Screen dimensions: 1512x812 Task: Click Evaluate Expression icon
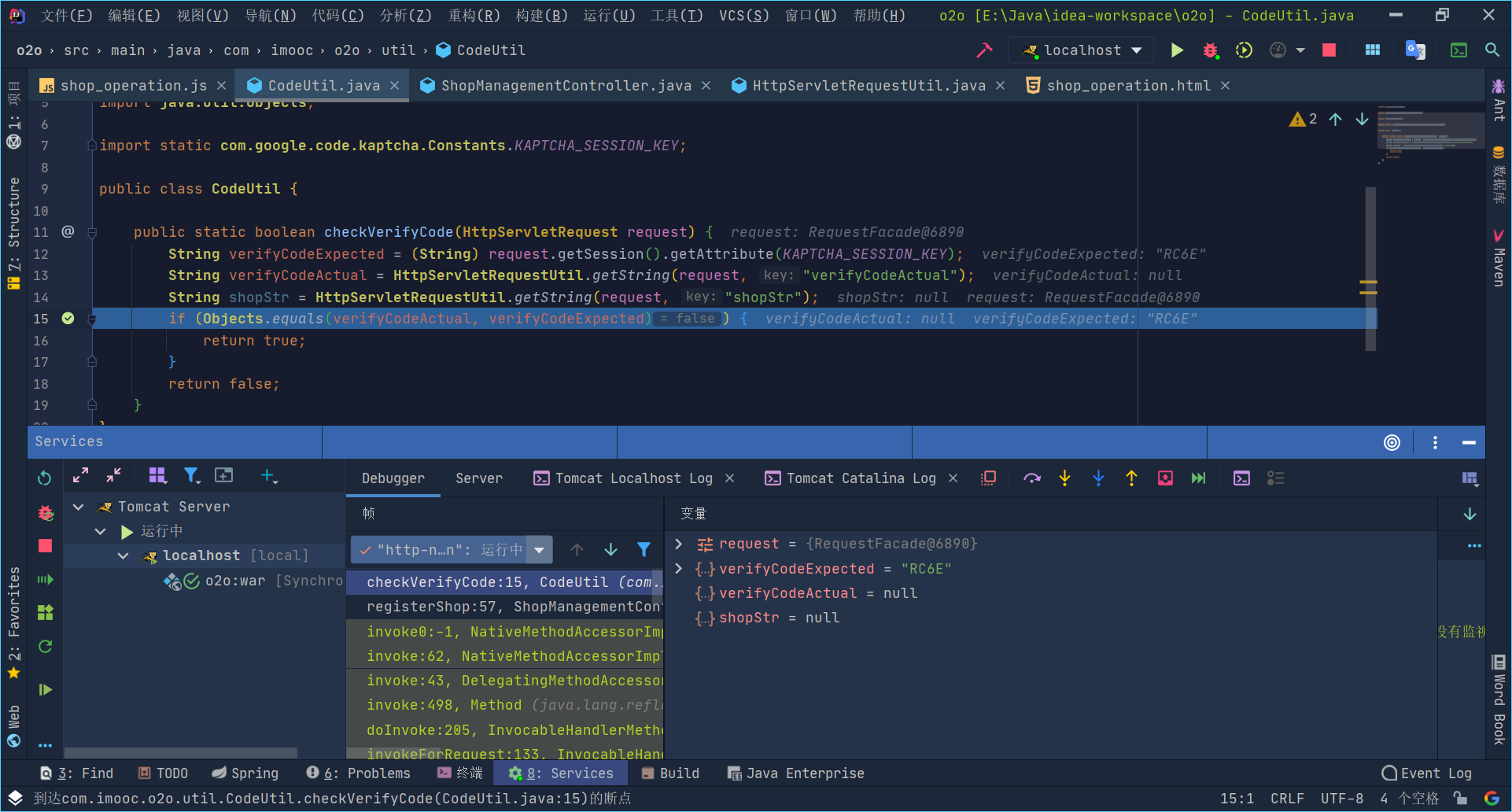(1241, 478)
